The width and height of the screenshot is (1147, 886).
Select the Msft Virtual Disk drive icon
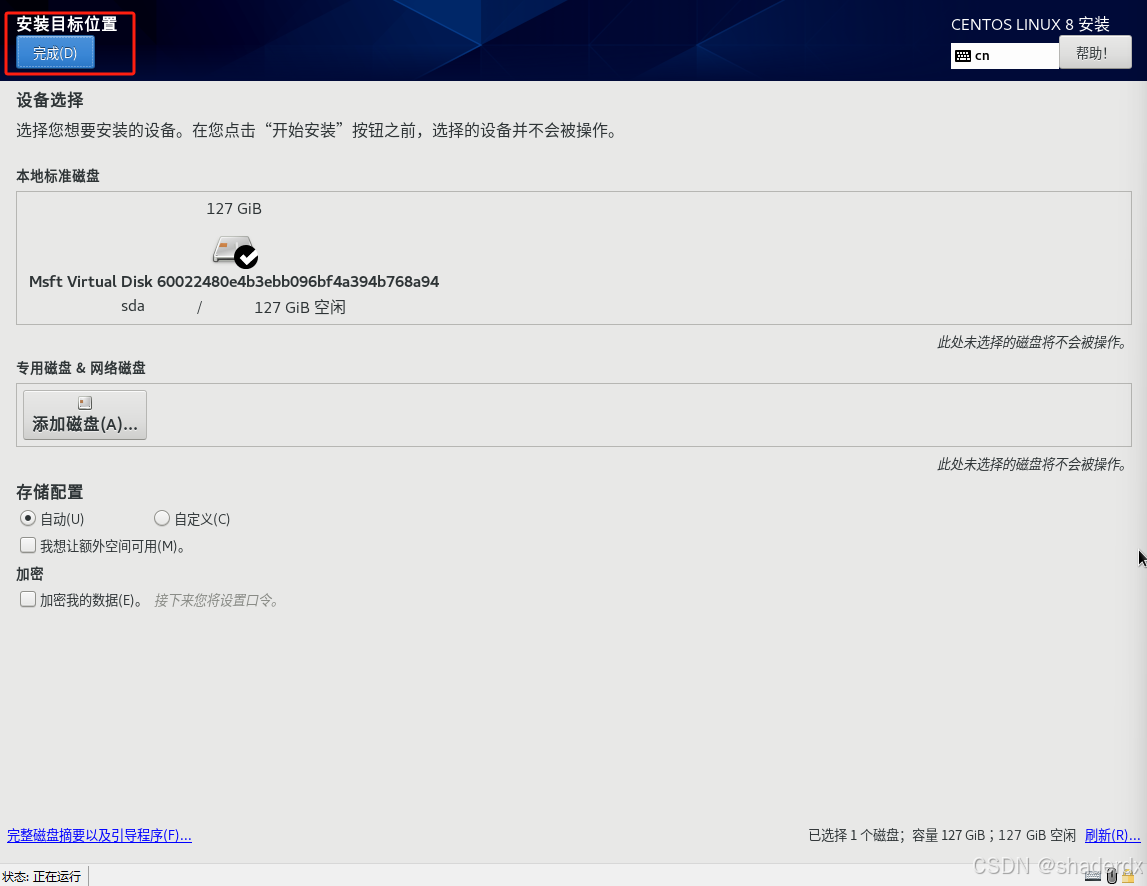(x=235, y=252)
